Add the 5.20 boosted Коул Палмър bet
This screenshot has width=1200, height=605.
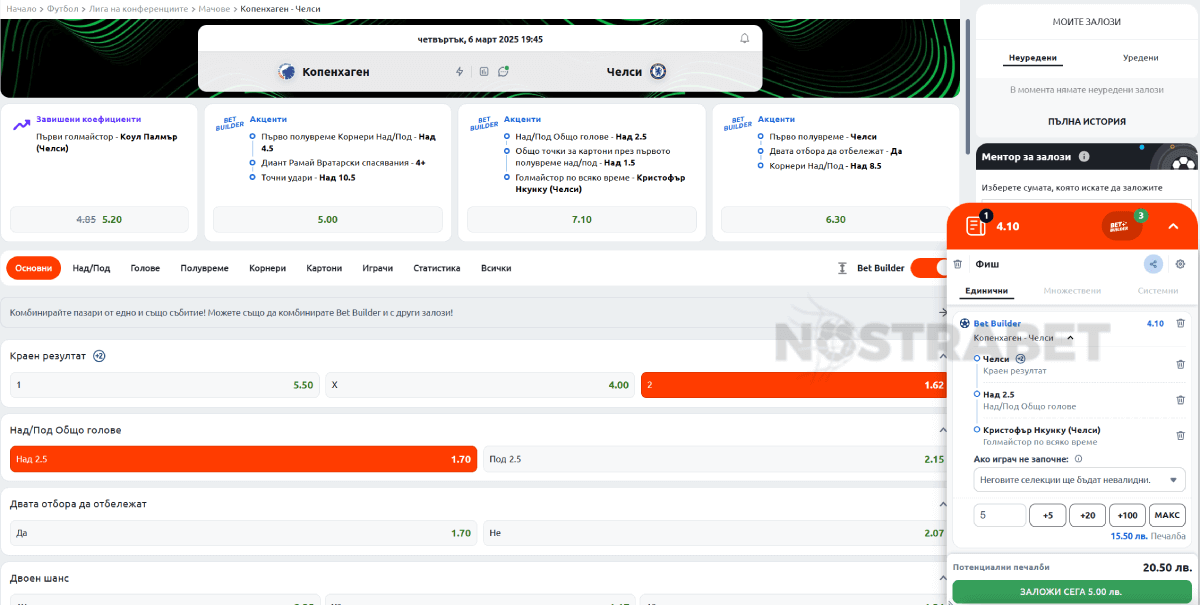(x=99, y=219)
